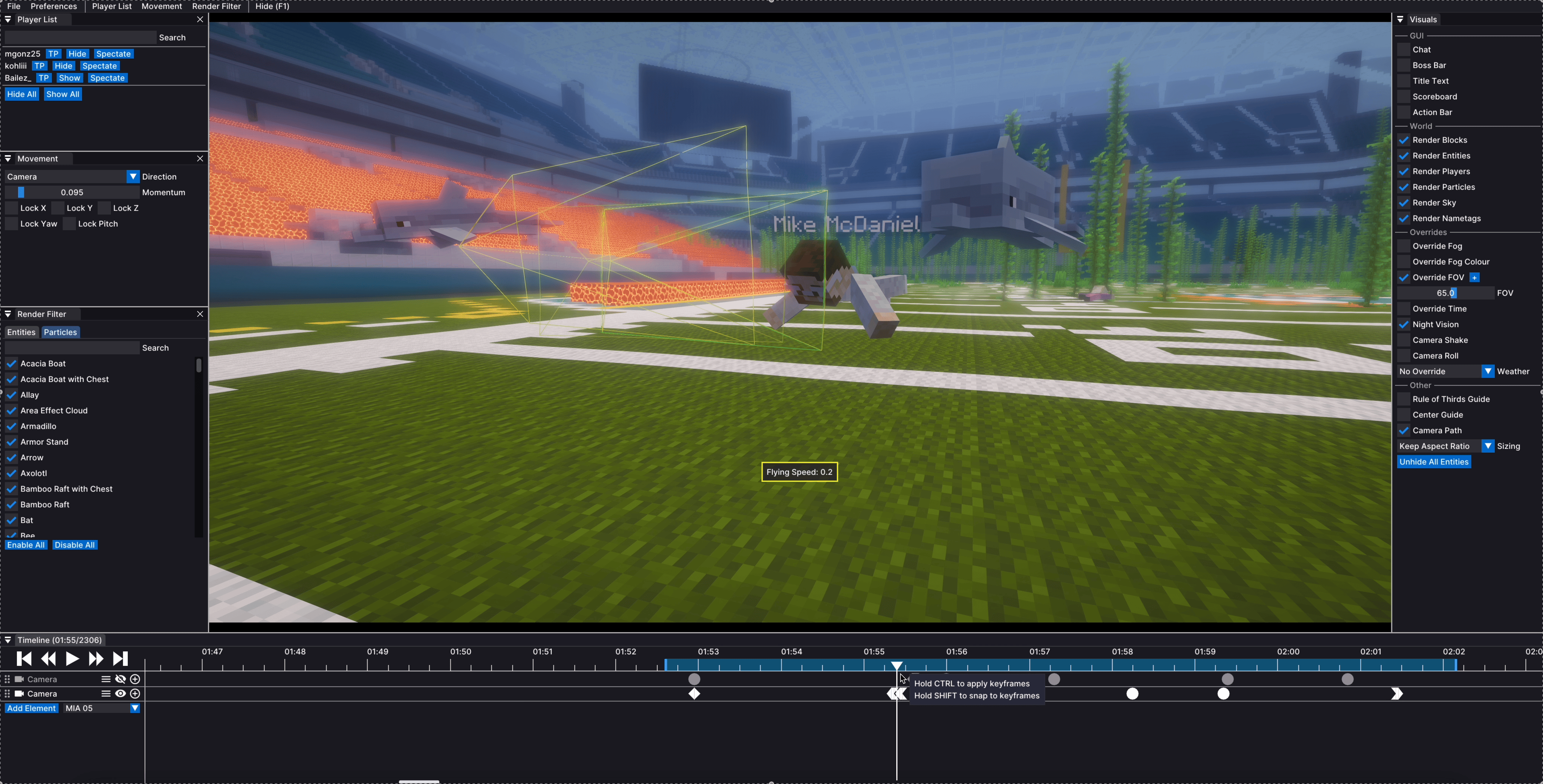This screenshot has width=1543, height=784.
Task: Toggle Night Vision override
Action: 1404,325
